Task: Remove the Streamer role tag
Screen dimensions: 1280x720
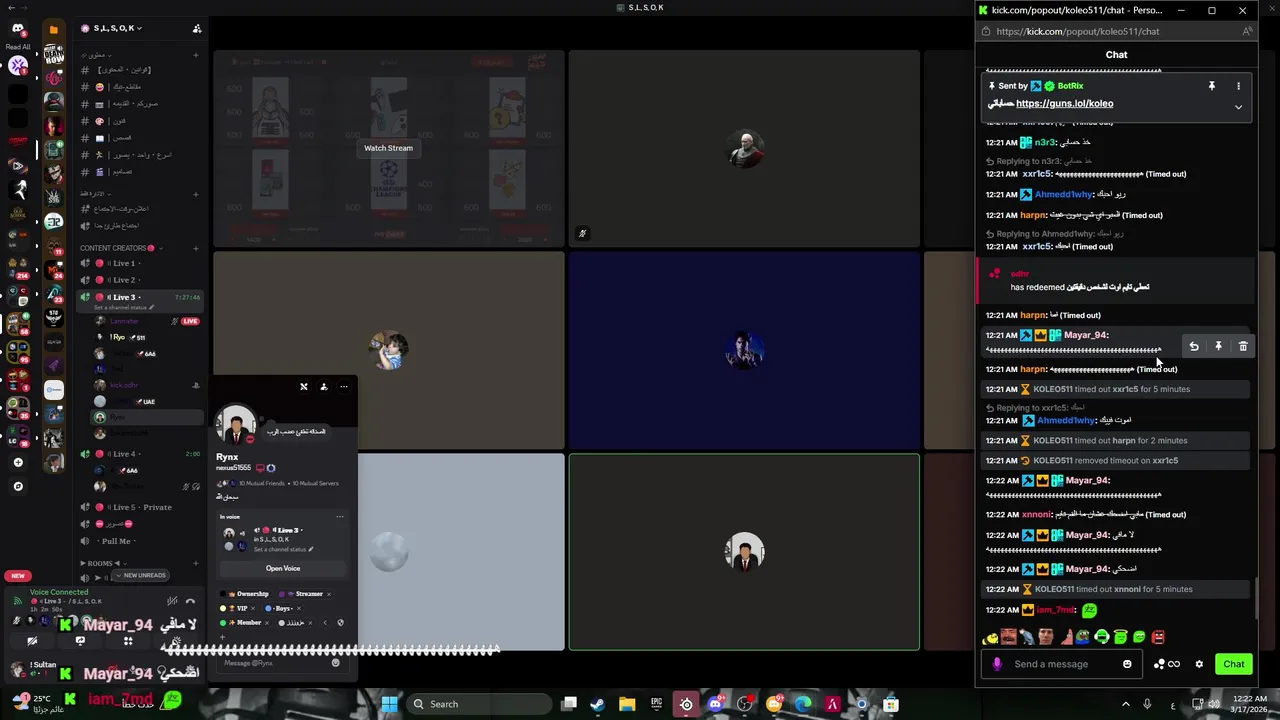Action: (329, 594)
